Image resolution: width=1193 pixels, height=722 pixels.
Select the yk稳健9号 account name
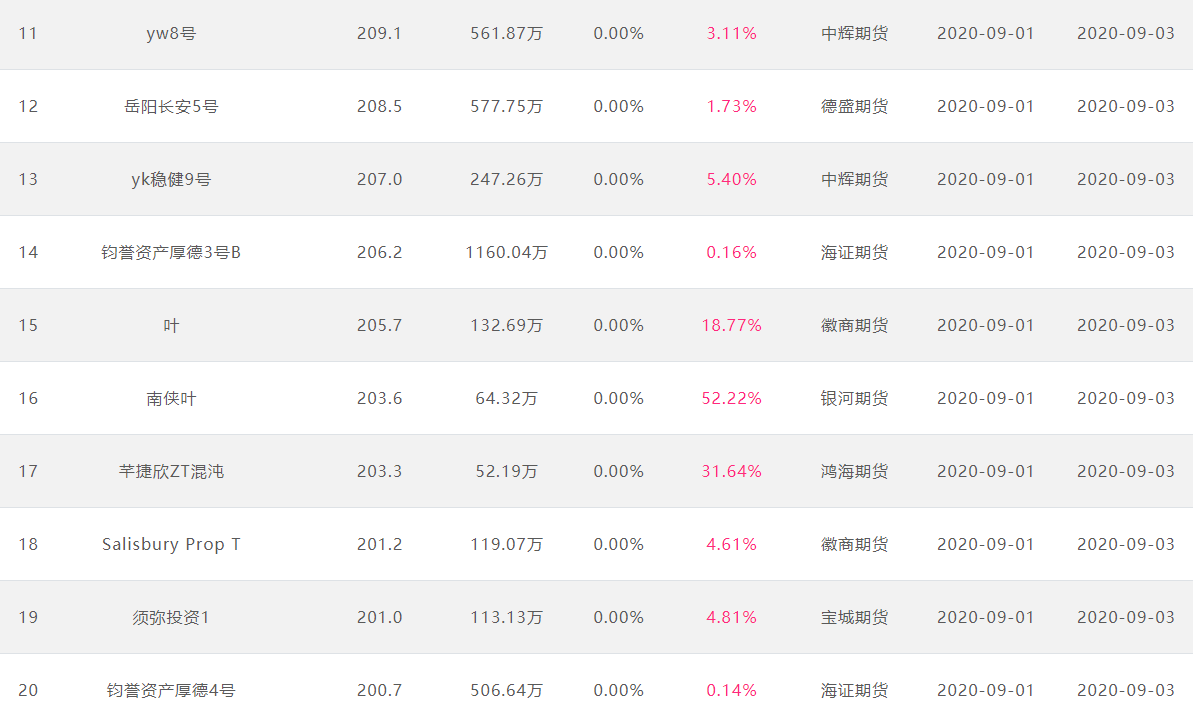[171, 180]
